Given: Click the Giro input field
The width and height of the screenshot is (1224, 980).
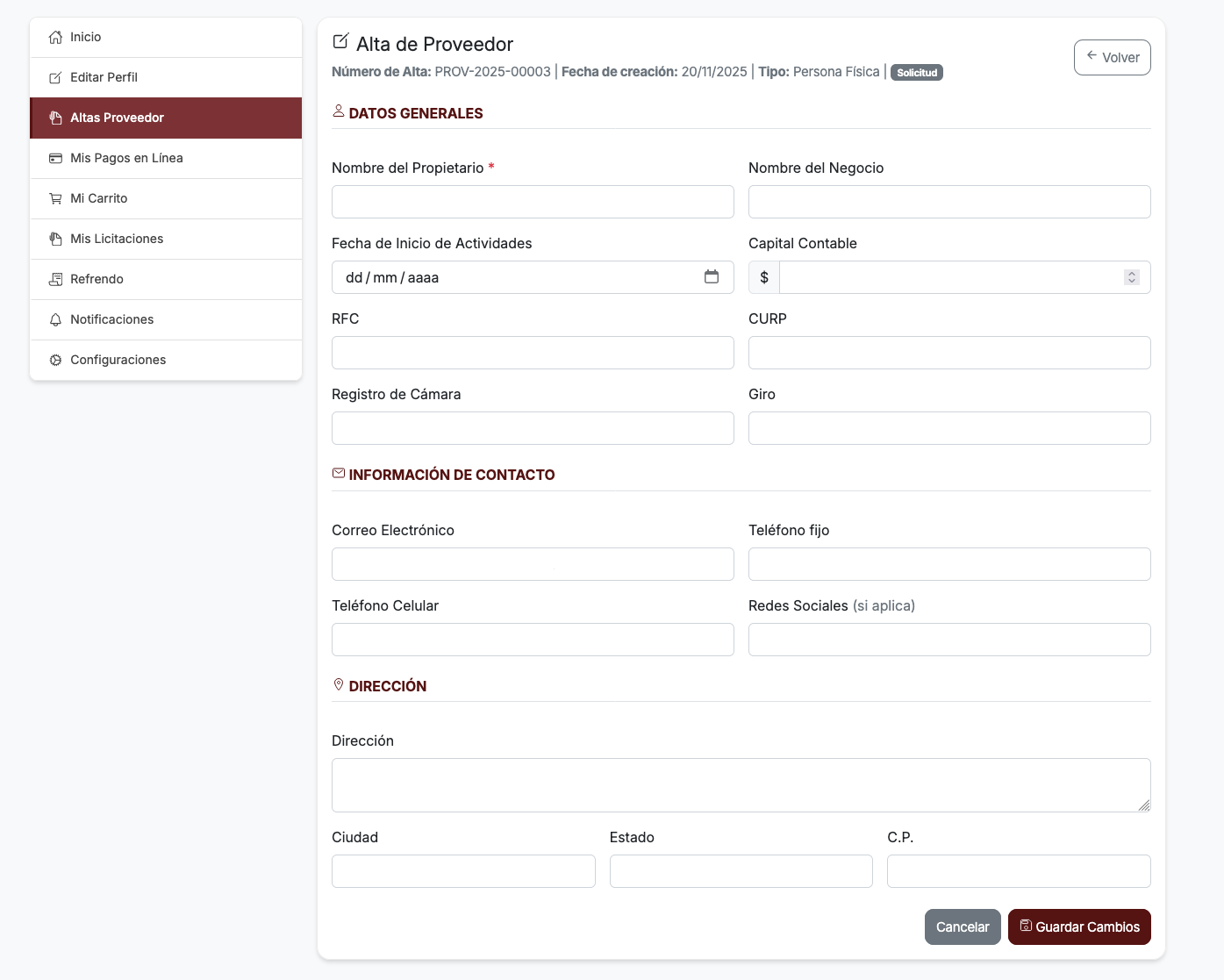Looking at the screenshot, I should [949, 428].
